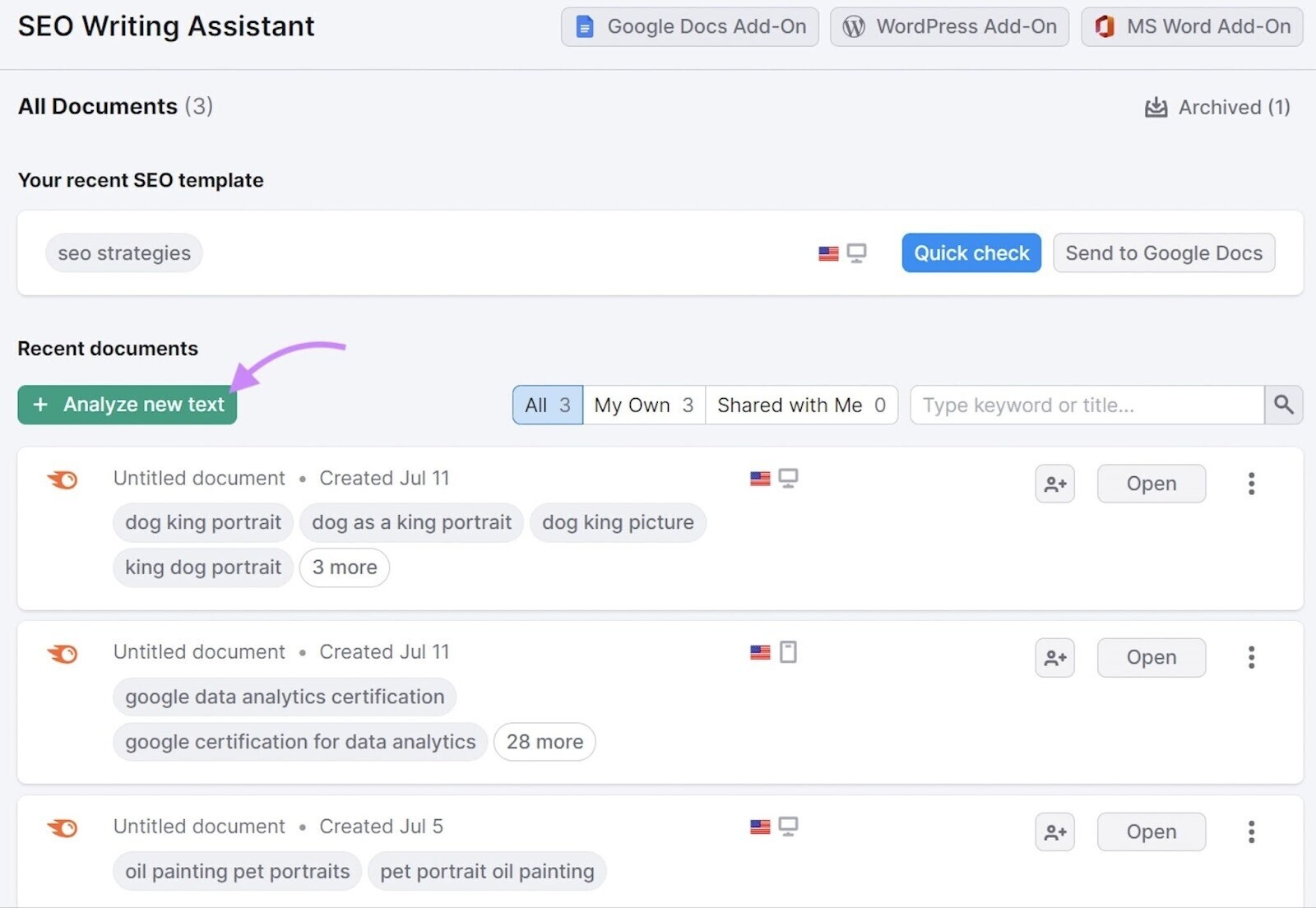Click the WordPress logo icon
The height and width of the screenshot is (908, 1316).
coord(853,26)
